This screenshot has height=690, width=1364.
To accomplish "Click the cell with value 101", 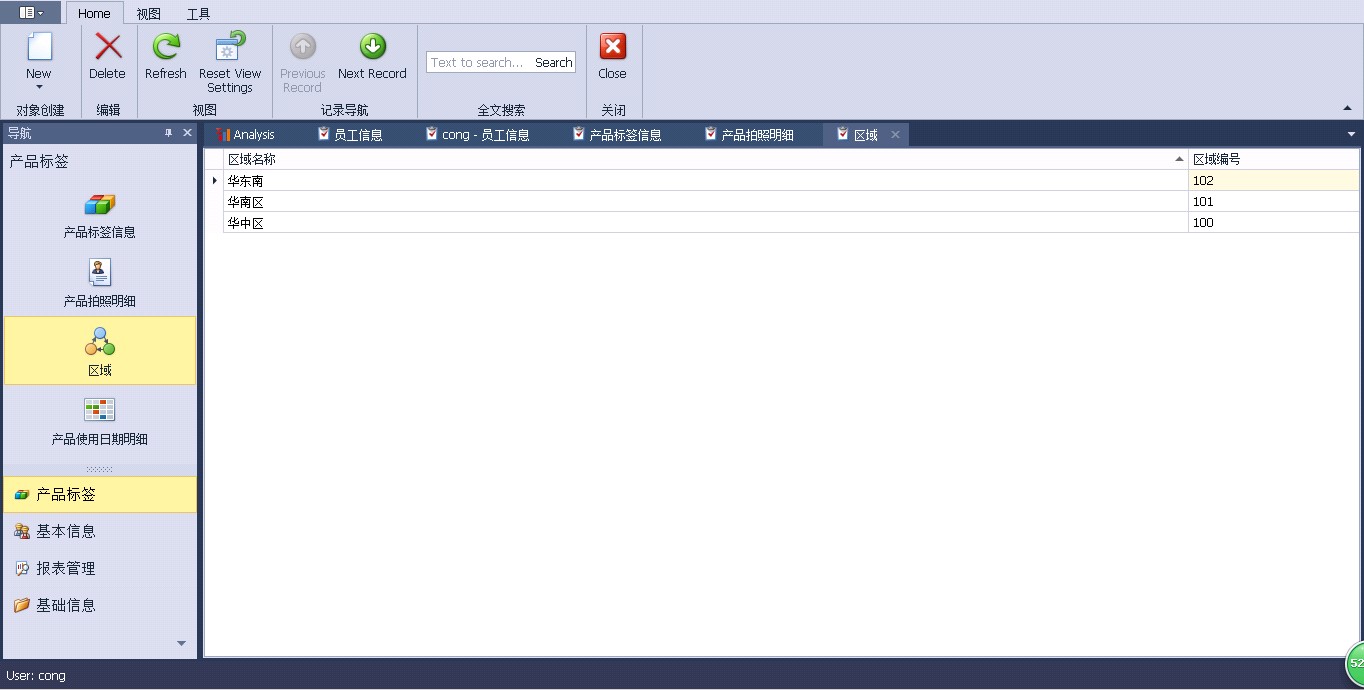I will point(1274,202).
